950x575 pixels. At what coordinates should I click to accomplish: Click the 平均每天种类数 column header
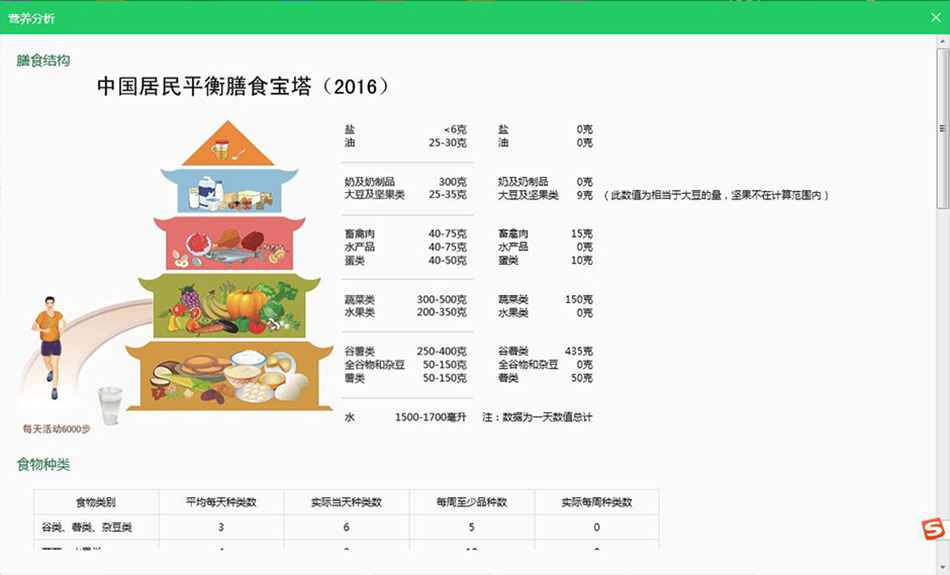[221, 502]
